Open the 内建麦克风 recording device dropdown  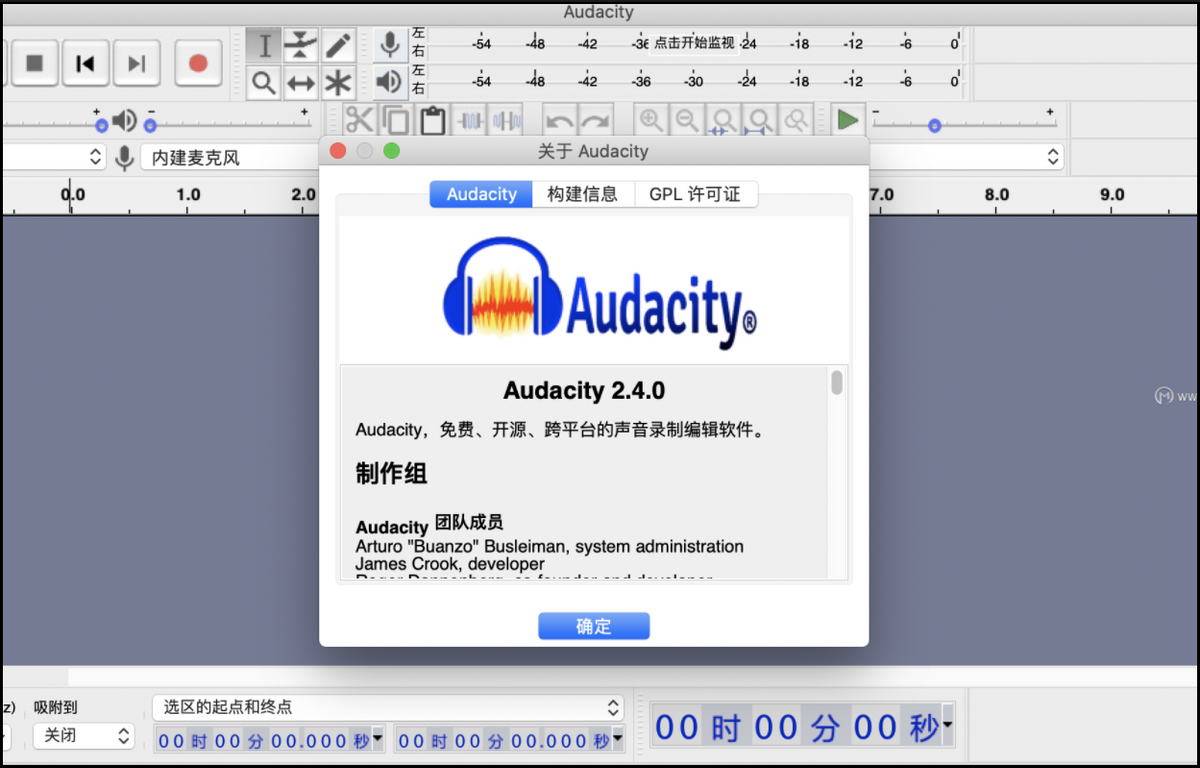(230, 157)
